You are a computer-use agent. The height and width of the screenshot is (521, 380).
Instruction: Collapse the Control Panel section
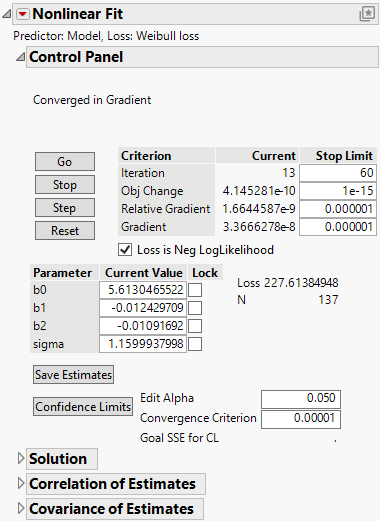[x=21, y=57]
